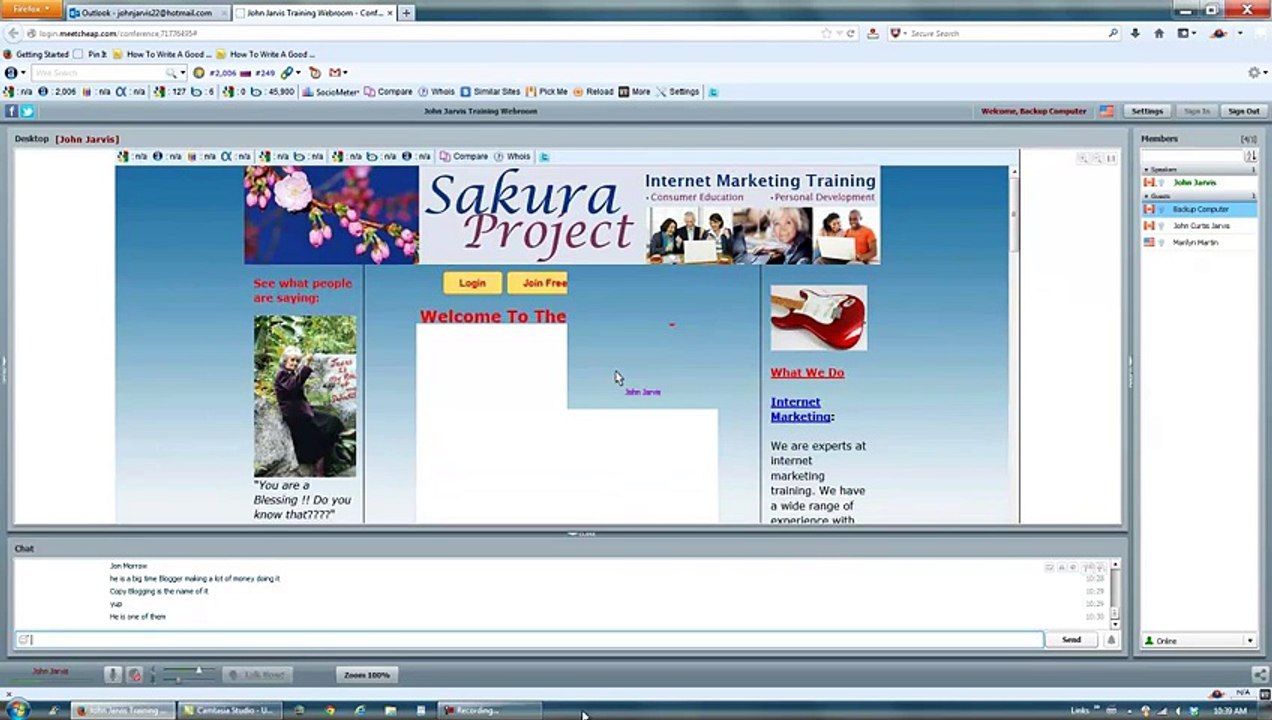Click the Sign Out button

click(1243, 111)
